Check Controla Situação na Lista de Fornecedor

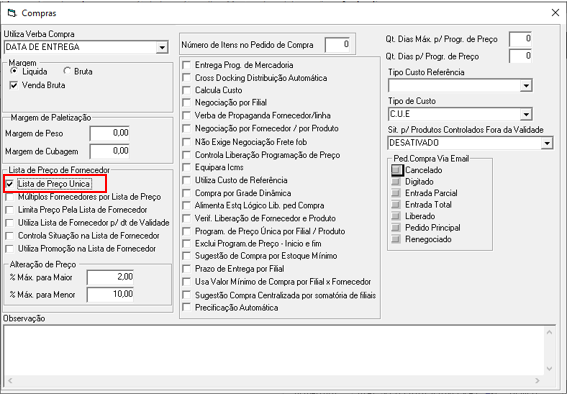[x=10, y=236]
